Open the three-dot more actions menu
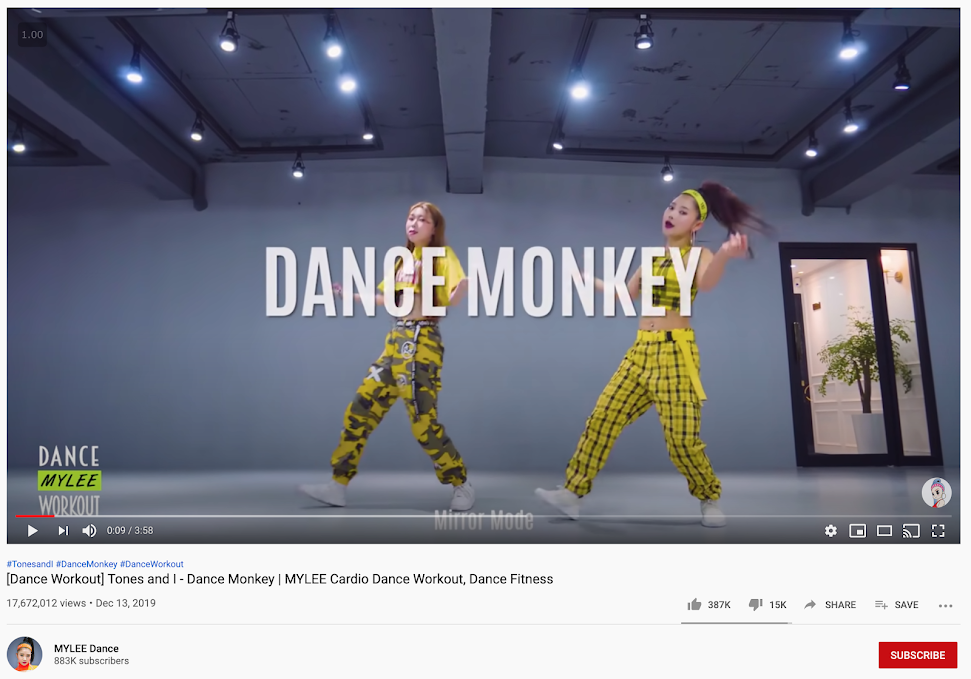 (946, 605)
